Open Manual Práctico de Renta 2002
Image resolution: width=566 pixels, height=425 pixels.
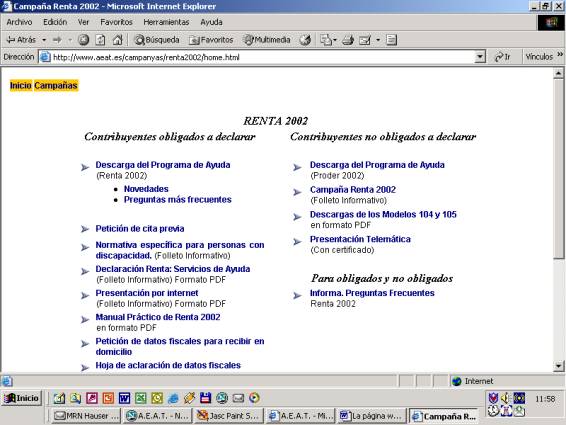coord(158,317)
